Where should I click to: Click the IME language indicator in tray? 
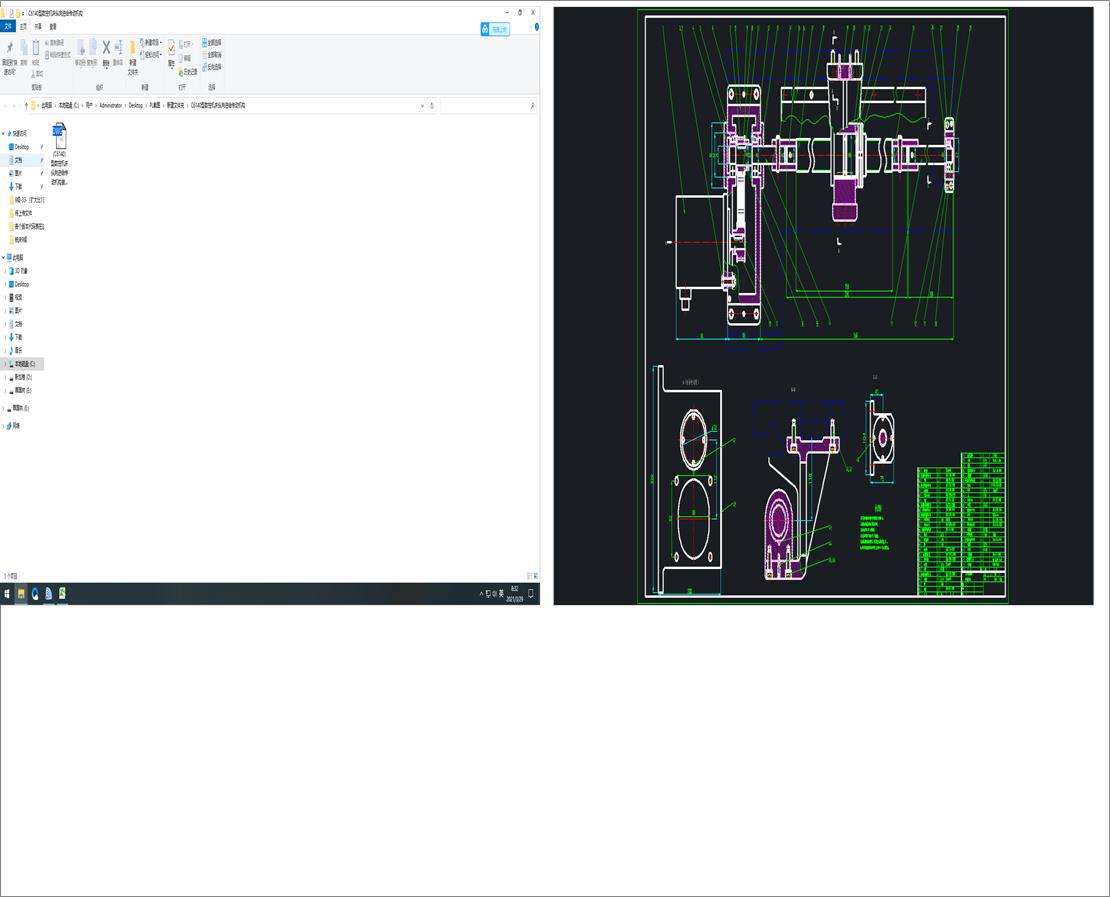coord(502,593)
